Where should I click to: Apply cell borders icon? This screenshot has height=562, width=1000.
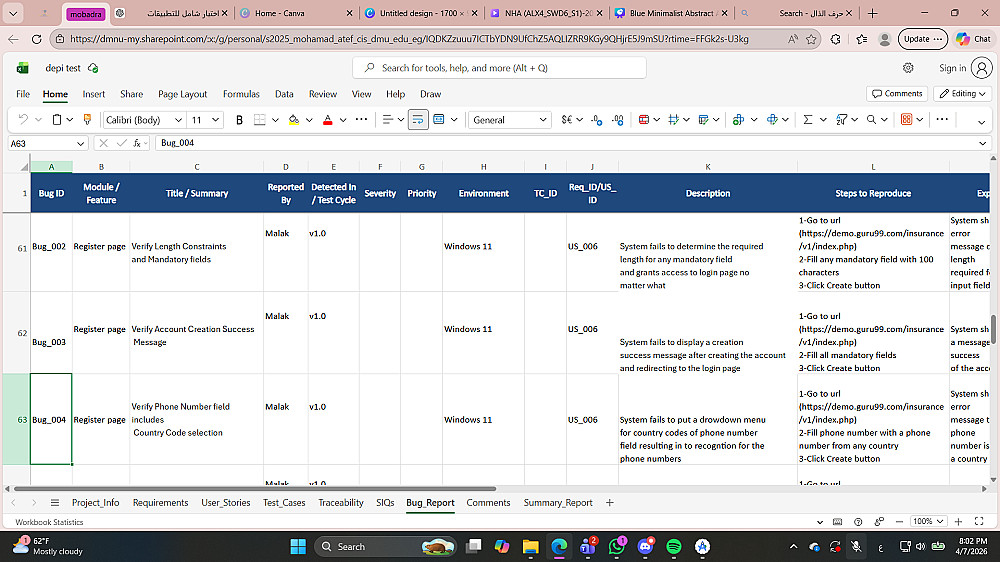pyautogui.click(x=260, y=119)
